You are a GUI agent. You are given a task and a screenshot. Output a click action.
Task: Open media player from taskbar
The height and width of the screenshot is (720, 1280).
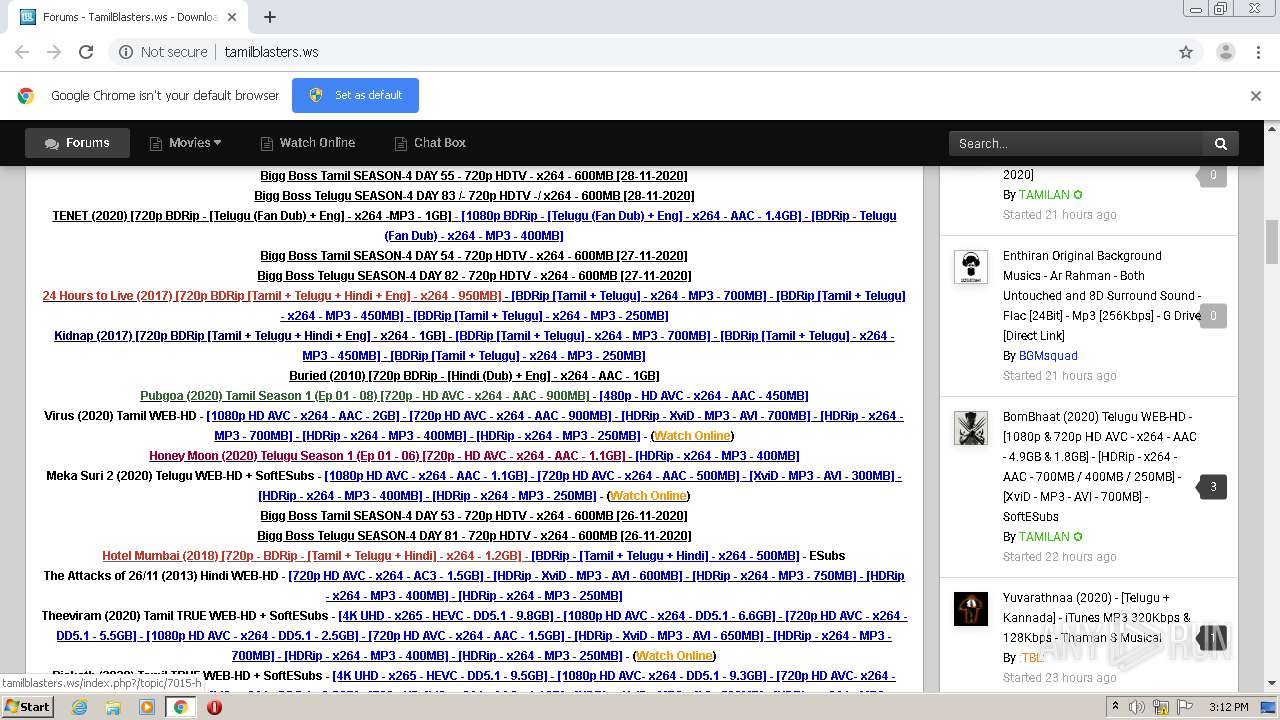147,707
